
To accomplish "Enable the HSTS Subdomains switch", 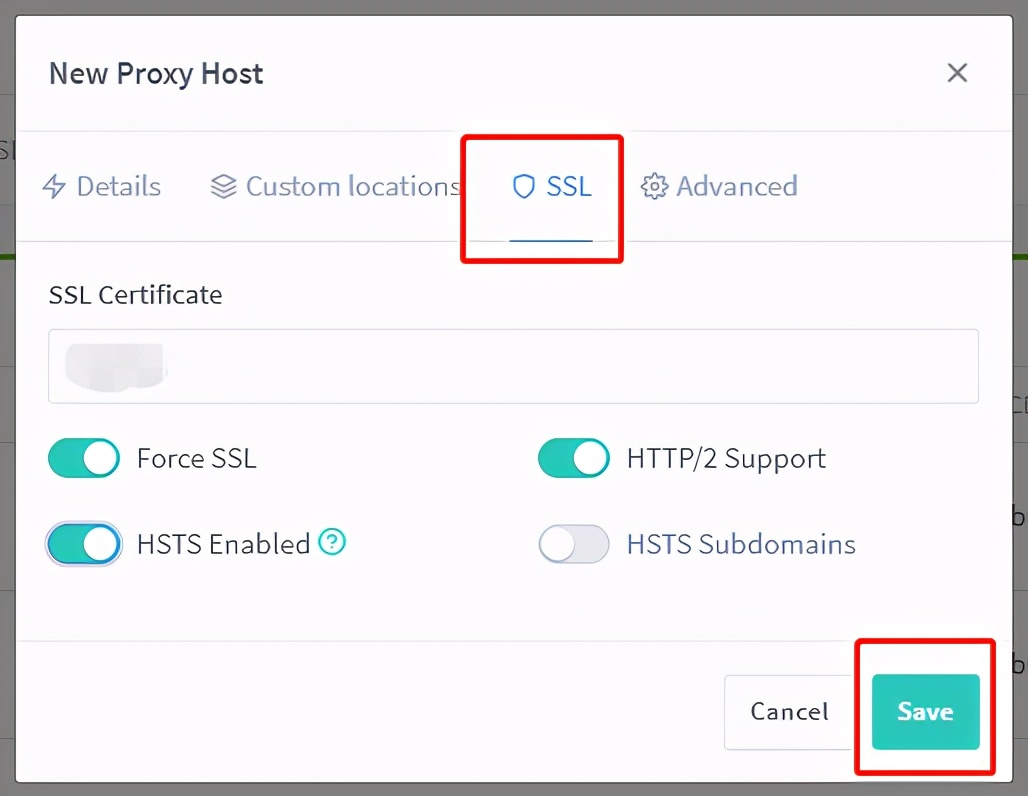I will click(x=574, y=544).
